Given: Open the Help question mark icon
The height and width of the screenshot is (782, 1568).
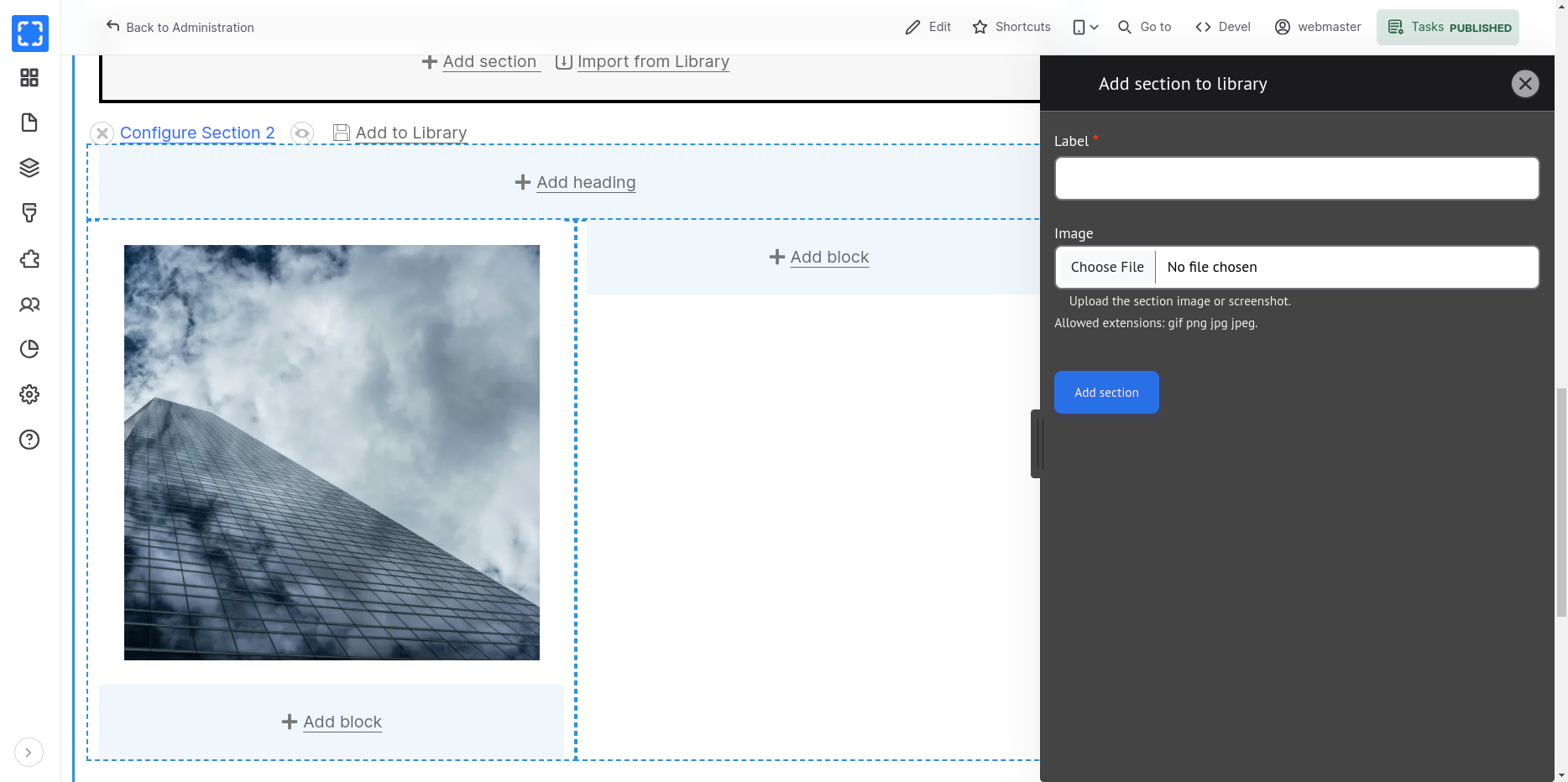Looking at the screenshot, I should 29,440.
